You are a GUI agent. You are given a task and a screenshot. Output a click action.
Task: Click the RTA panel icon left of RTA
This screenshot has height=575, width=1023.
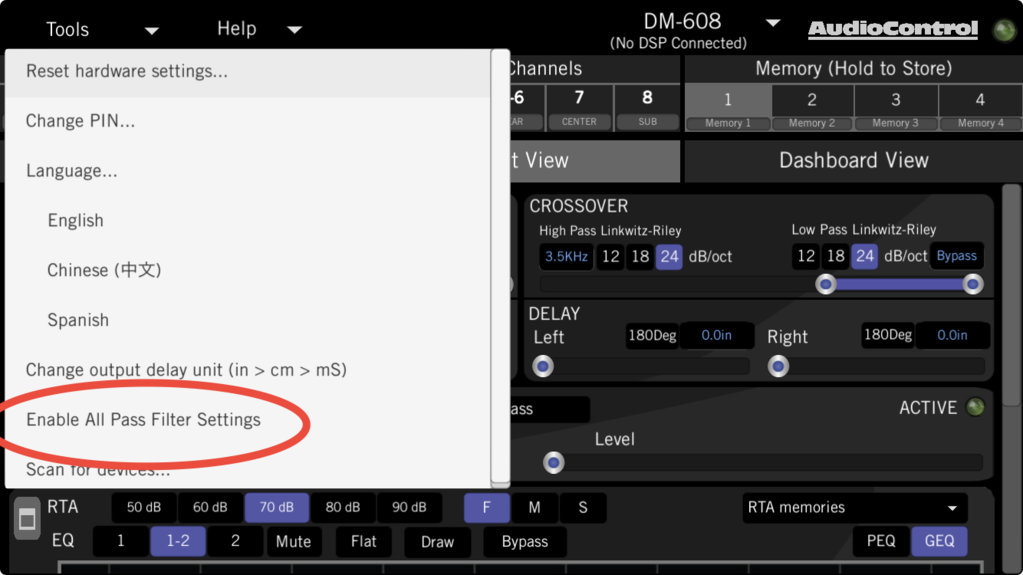coord(27,520)
